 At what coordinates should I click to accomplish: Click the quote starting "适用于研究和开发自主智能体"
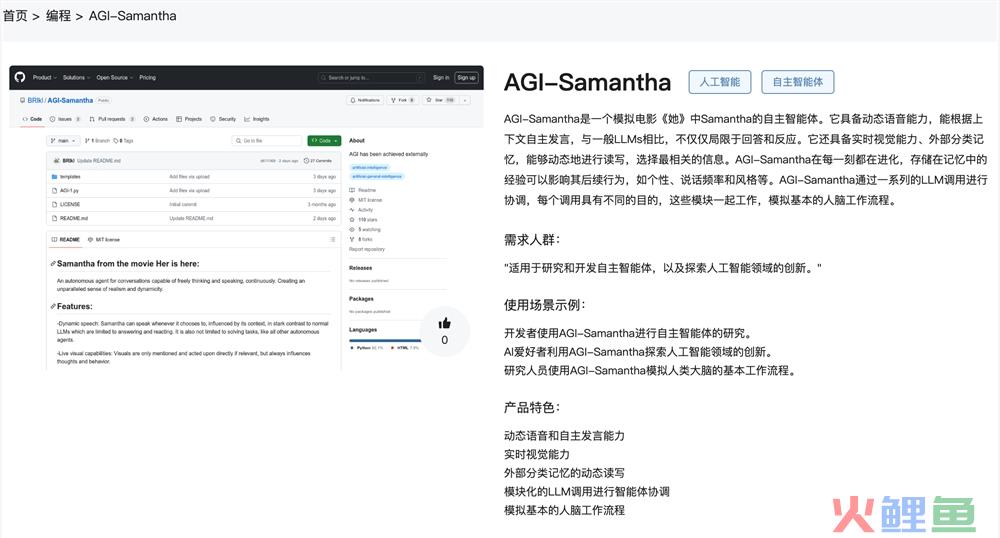[663, 268]
